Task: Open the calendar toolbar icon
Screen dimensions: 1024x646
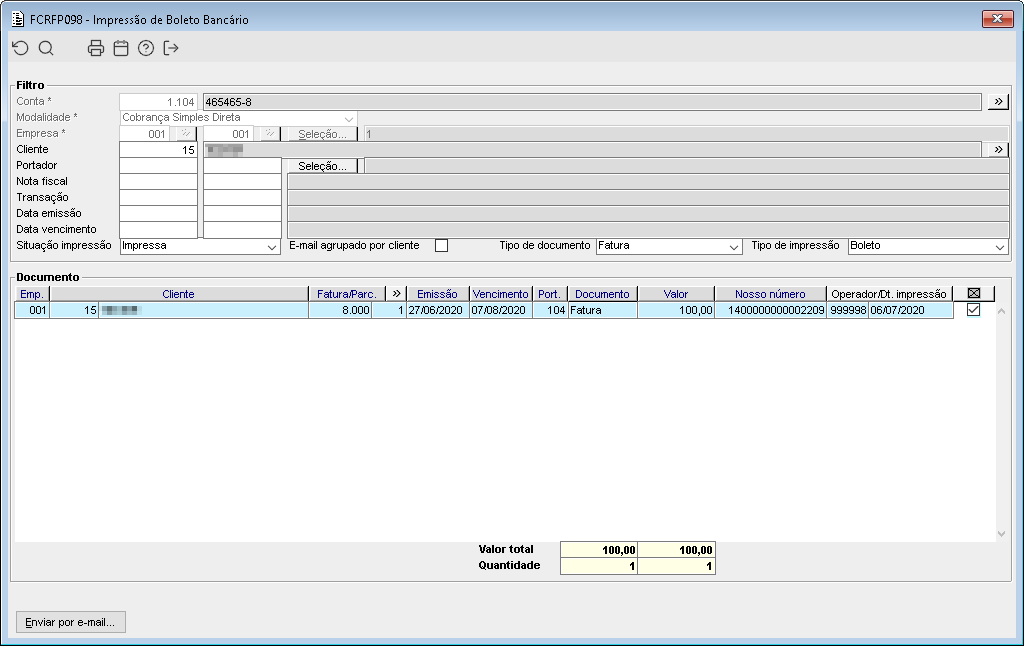Action: 121,48
